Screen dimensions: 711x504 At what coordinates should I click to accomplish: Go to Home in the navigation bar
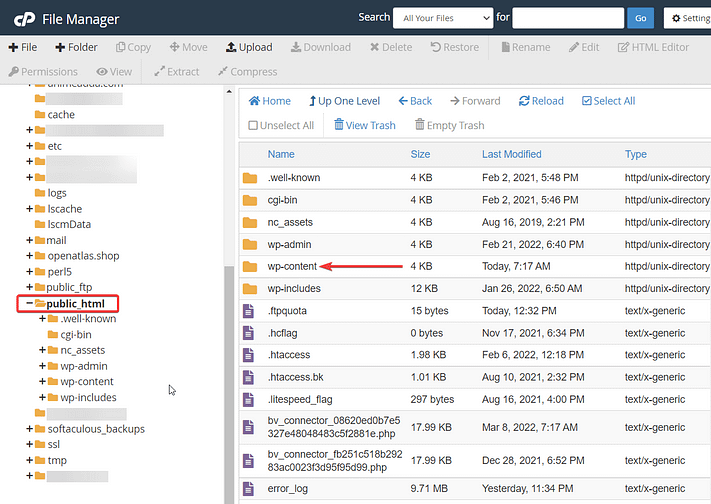[270, 101]
